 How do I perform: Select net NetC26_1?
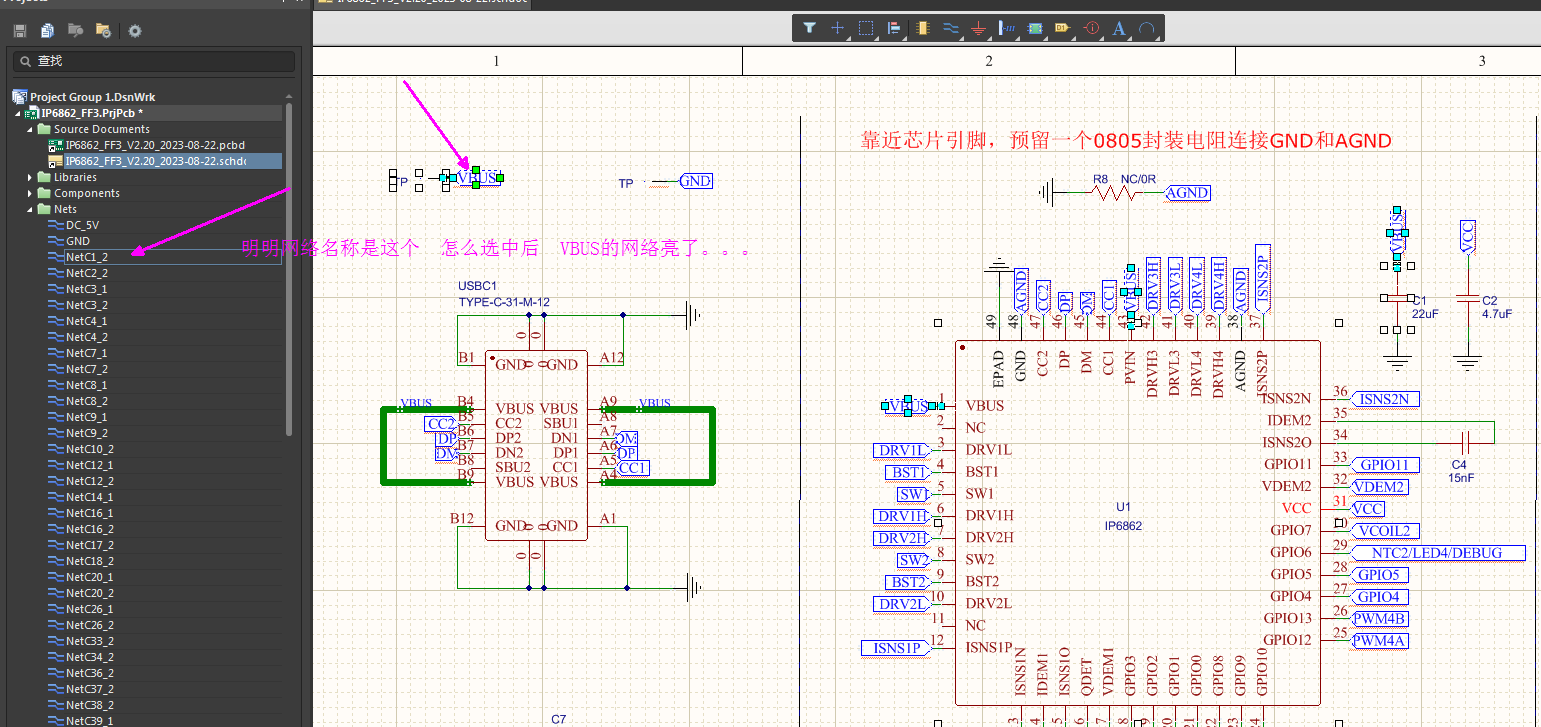point(90,609)
